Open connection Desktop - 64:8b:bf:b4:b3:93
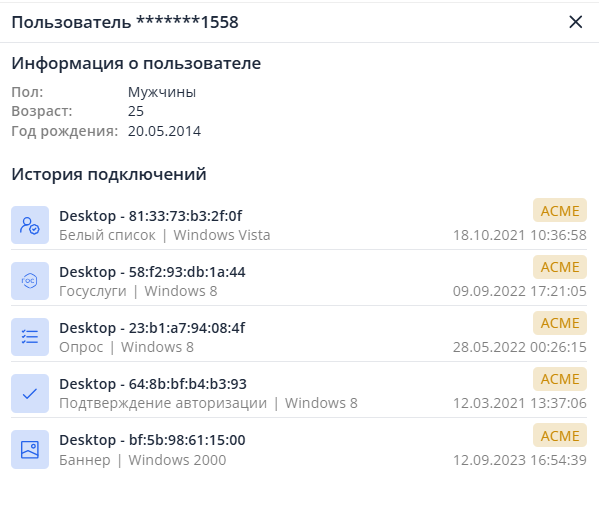The width and height of the screenshot is (599, 509). click(x=299, y=393)
